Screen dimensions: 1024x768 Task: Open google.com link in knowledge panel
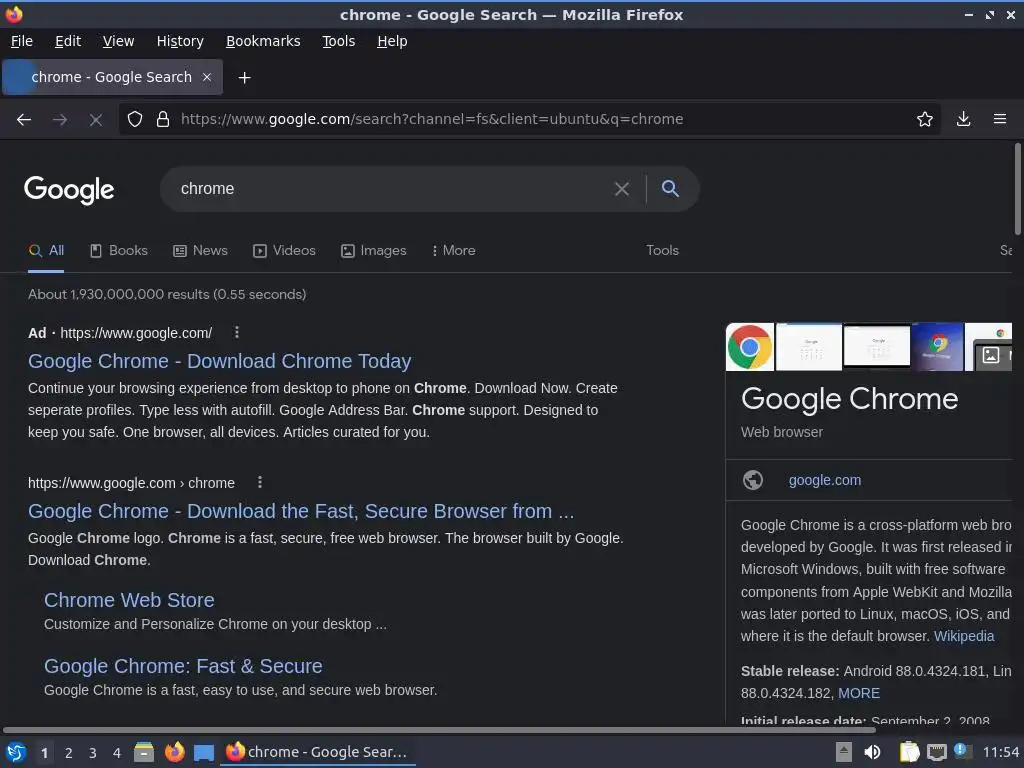coord(825,481)
